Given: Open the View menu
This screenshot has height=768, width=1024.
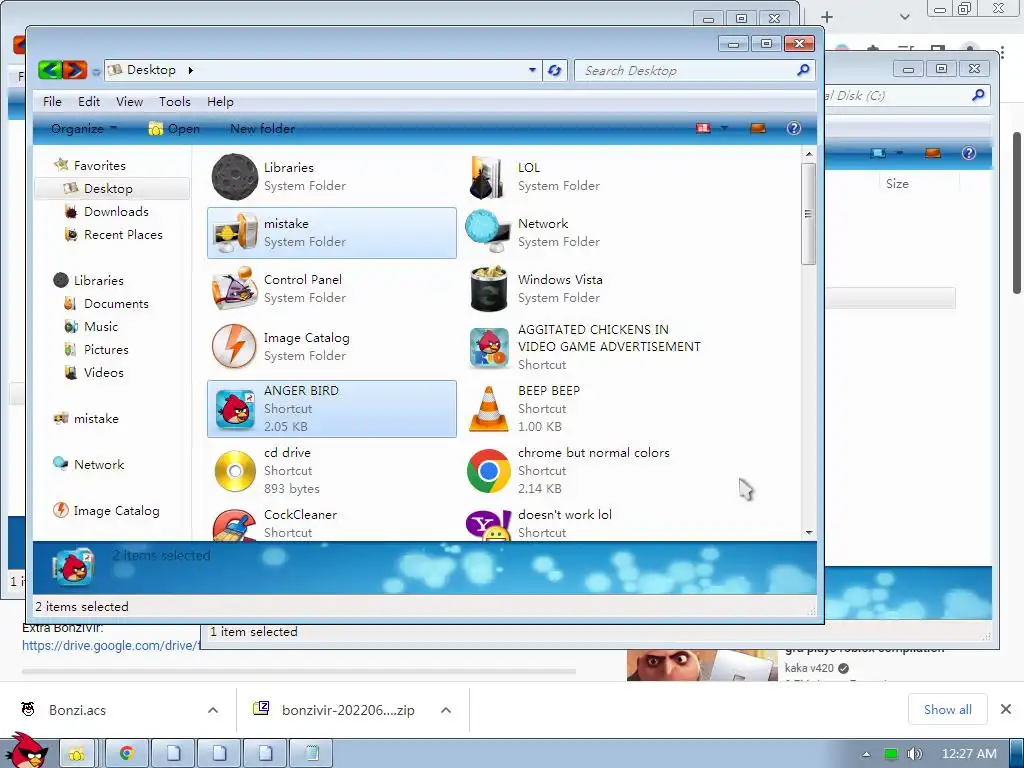Looking at the screenshot, I should (129, 101).
